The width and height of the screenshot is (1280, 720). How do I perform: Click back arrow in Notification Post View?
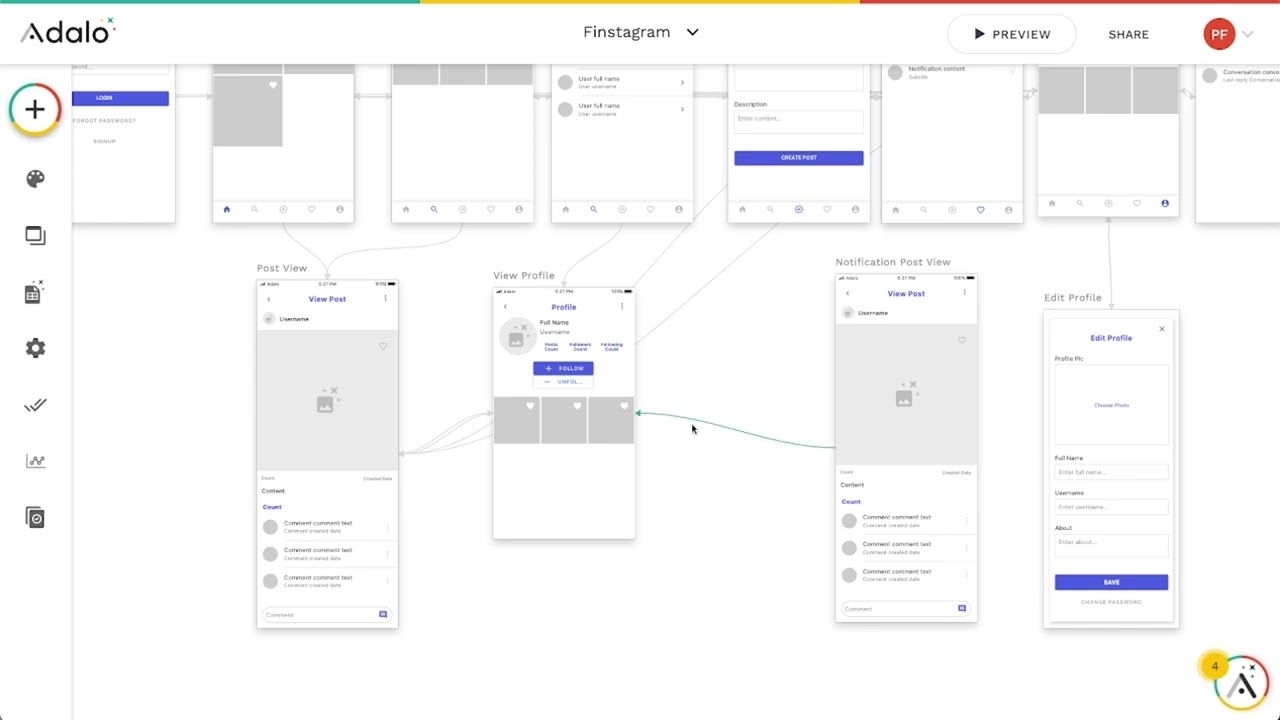tap(847, 293)
